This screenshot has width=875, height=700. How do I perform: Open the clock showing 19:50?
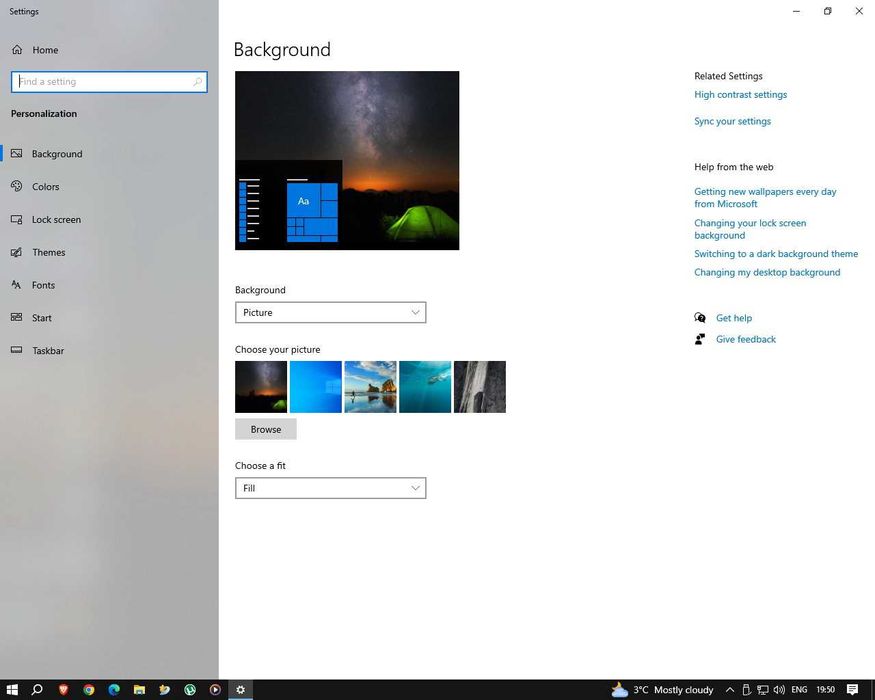pyautogui.click(x=825, y=690)
